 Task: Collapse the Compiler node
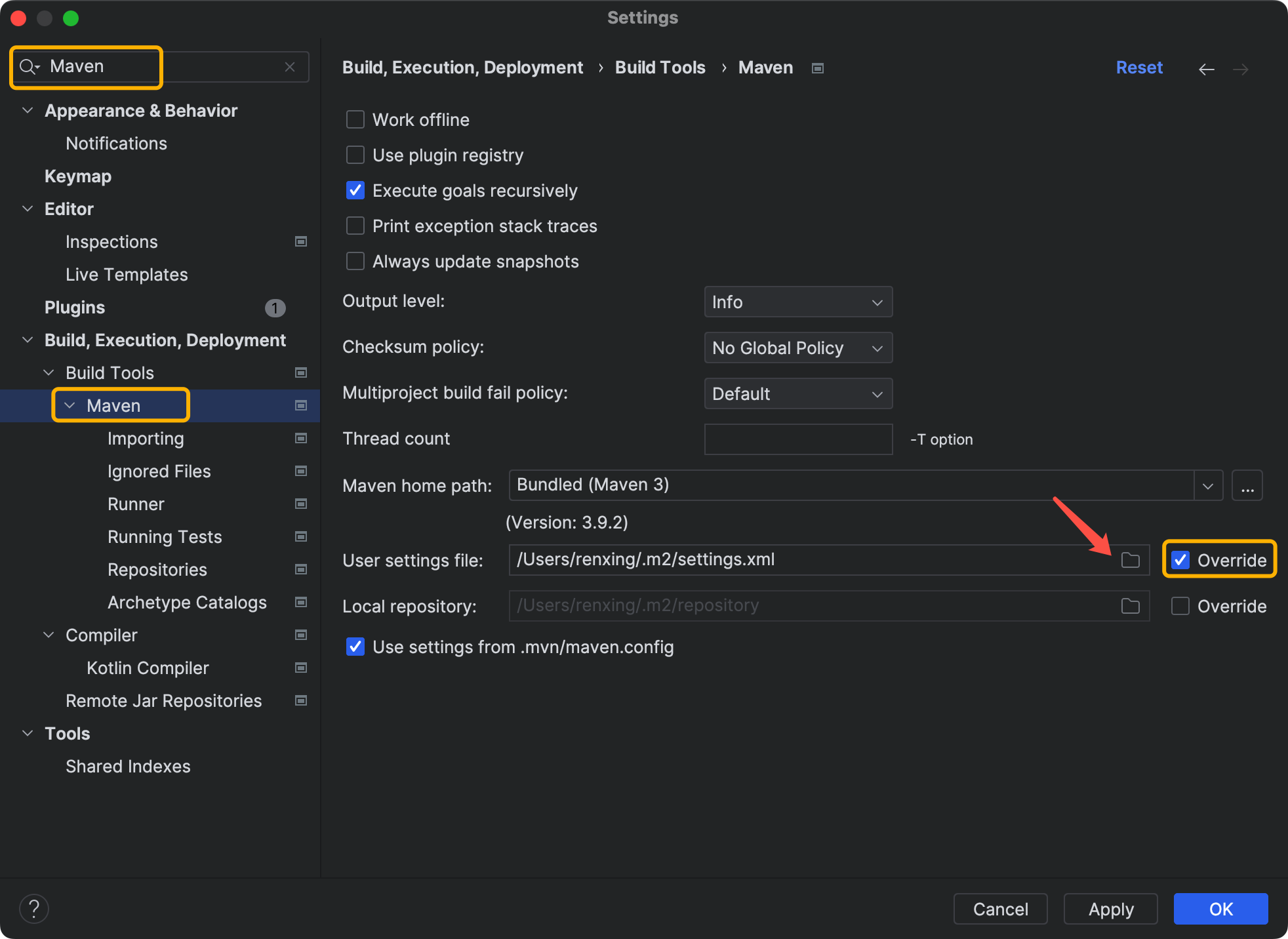(x=49, y=635)
